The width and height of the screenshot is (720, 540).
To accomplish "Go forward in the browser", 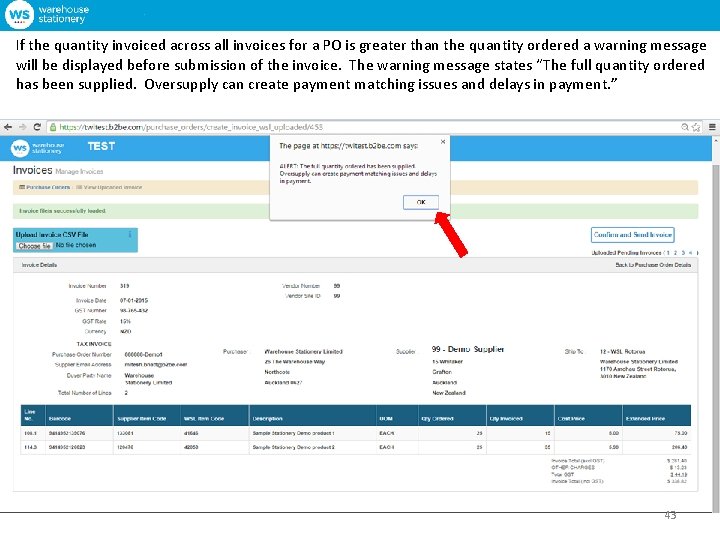I will click(22, 127).
